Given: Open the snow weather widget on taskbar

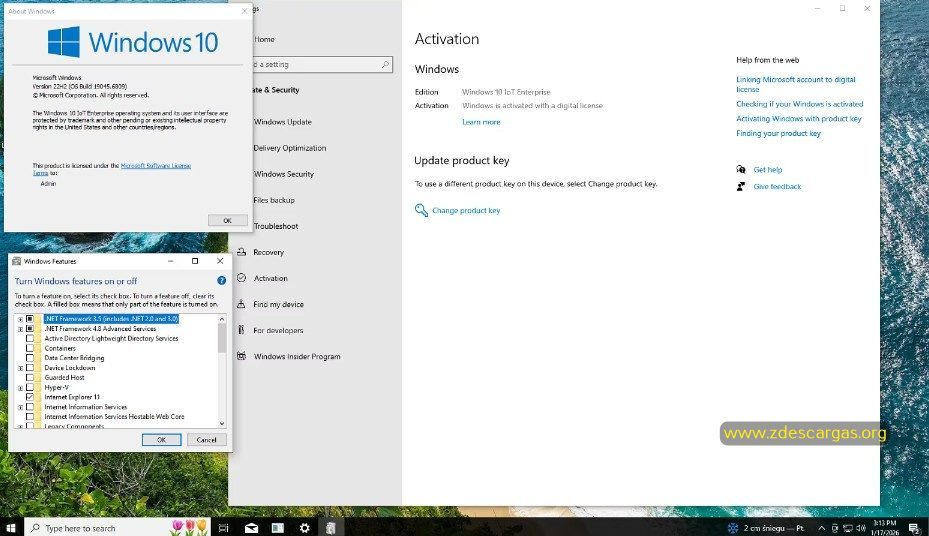Looking at the screenshot, I should pos(765,528).
